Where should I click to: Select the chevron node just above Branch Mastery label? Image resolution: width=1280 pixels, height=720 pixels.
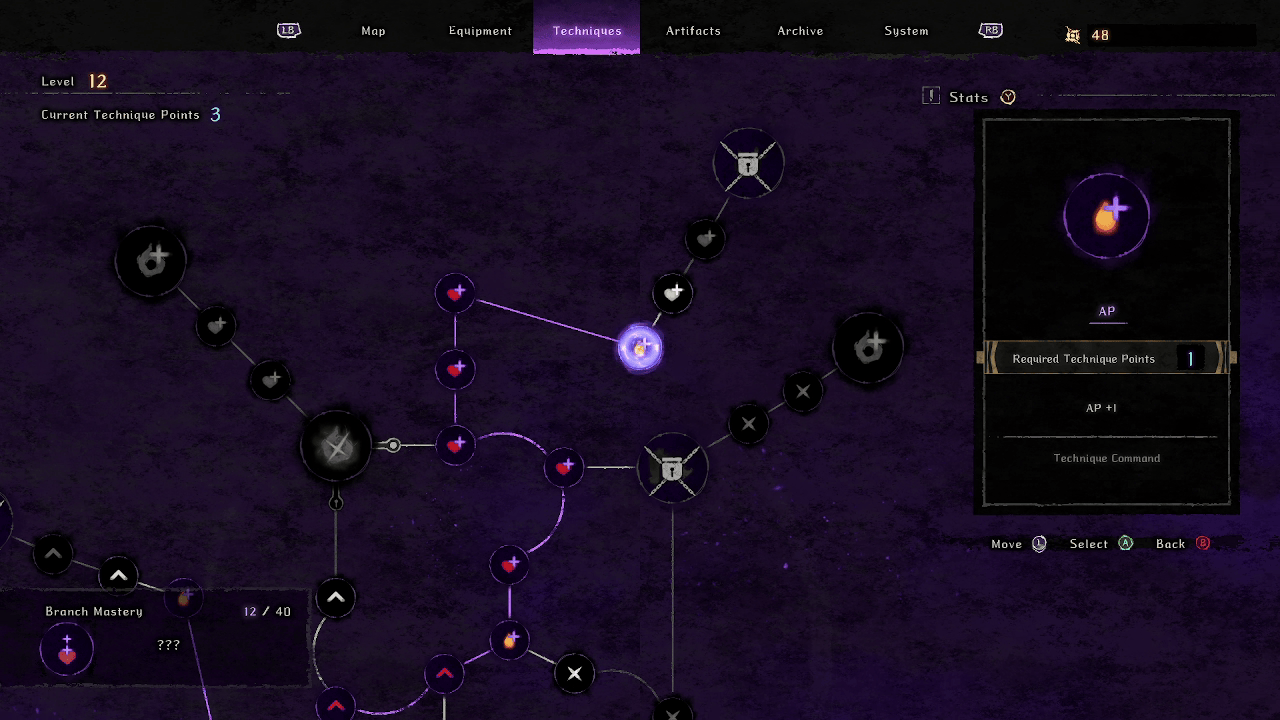tap(118, 575)
